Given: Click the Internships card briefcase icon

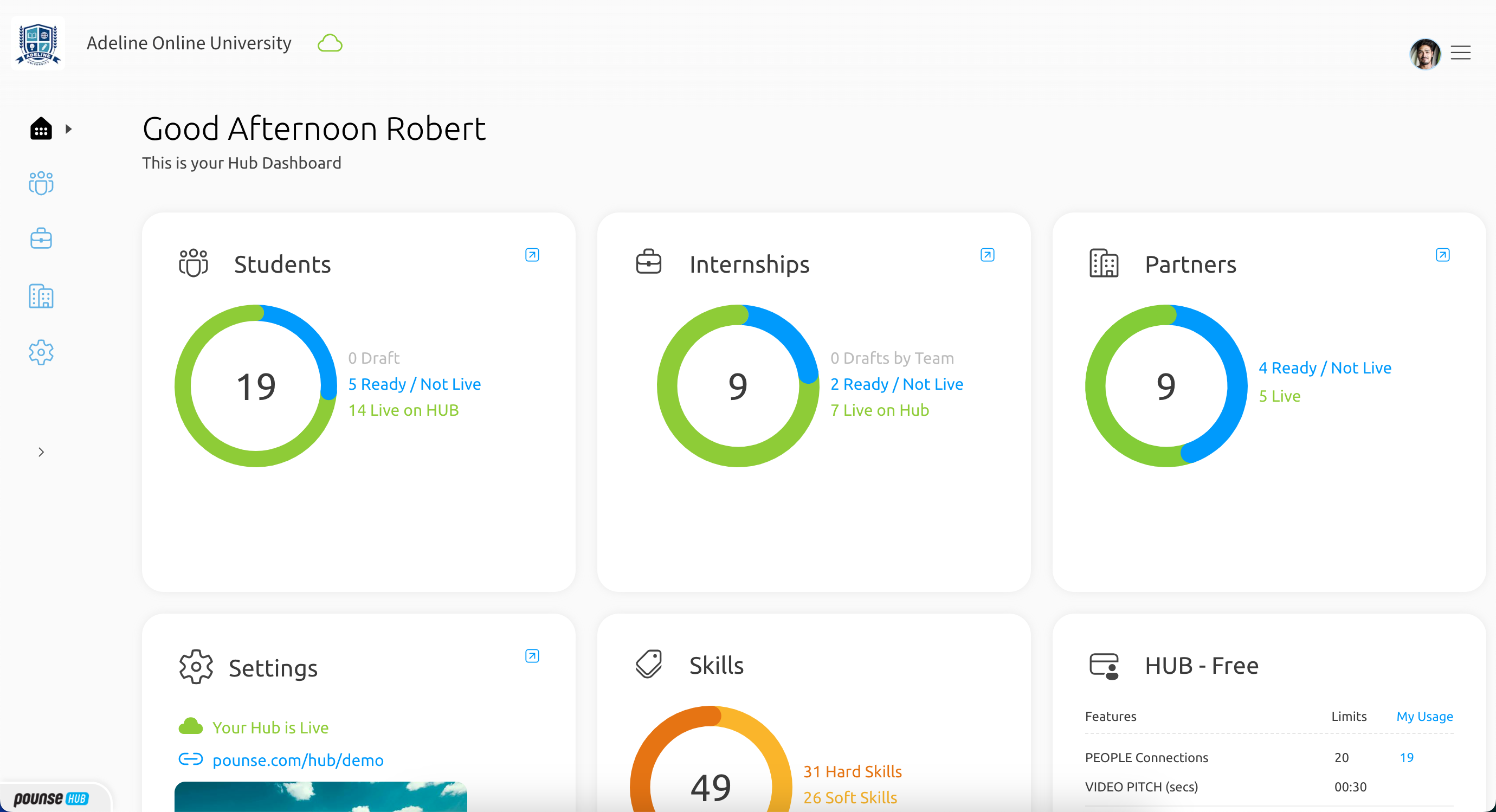Looking at the screenshot, I should point(649,261).
